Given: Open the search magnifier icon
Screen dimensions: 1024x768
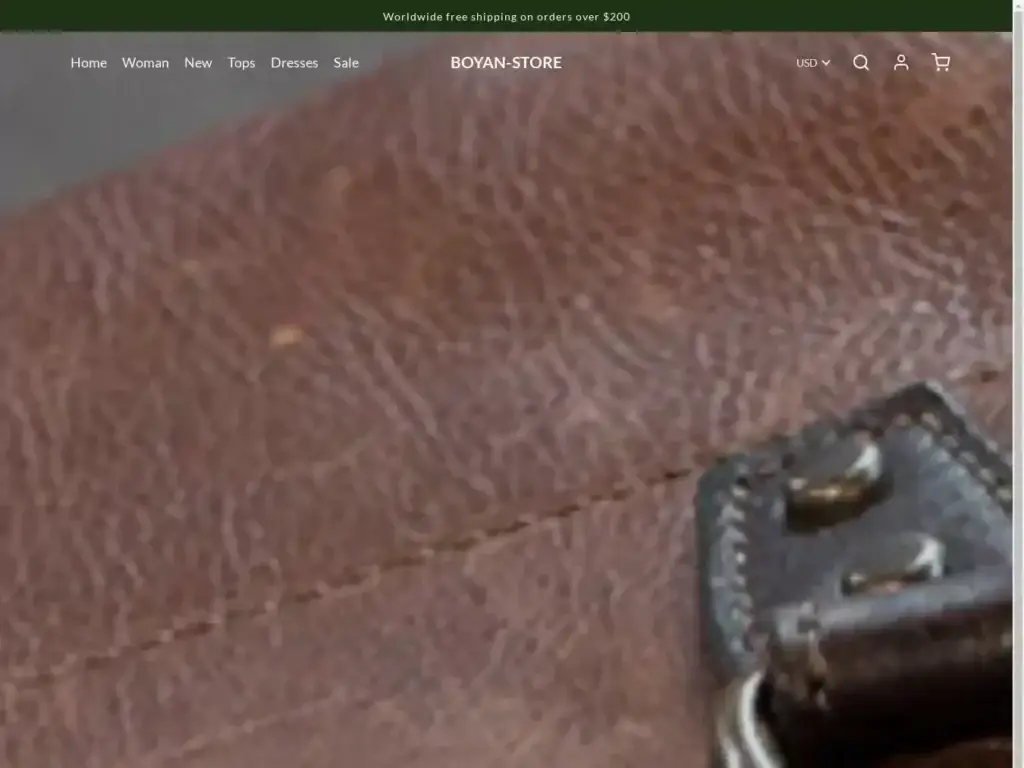Looking at the screenshot, I should 860,63.
